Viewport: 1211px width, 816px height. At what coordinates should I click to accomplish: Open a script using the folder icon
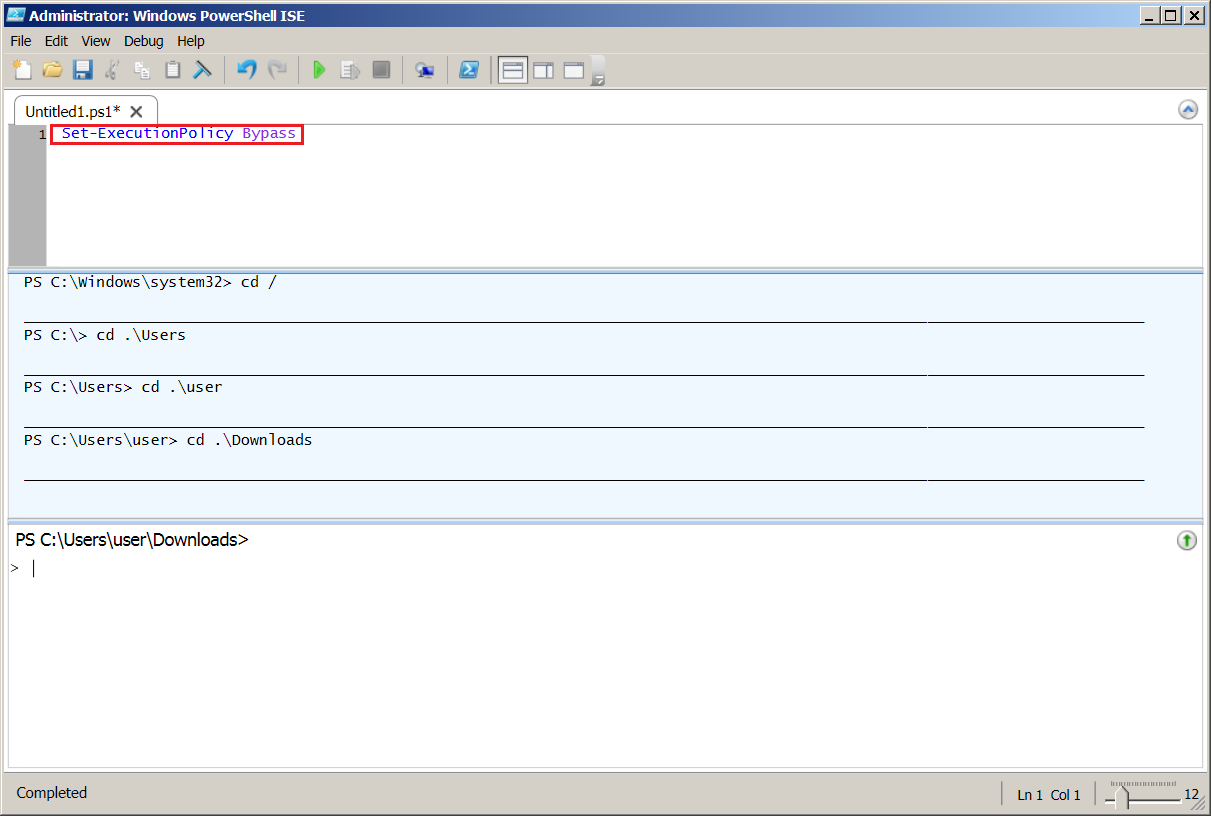pos(52,69)
